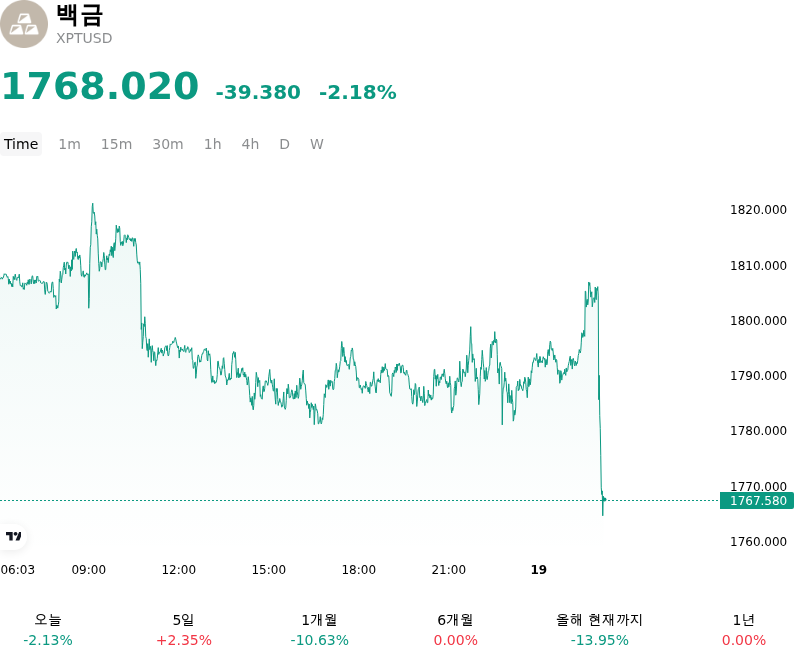This screenshot has height=660, width=800.
Task: Select the W weekly interval
Action: (x=317, y=144)
